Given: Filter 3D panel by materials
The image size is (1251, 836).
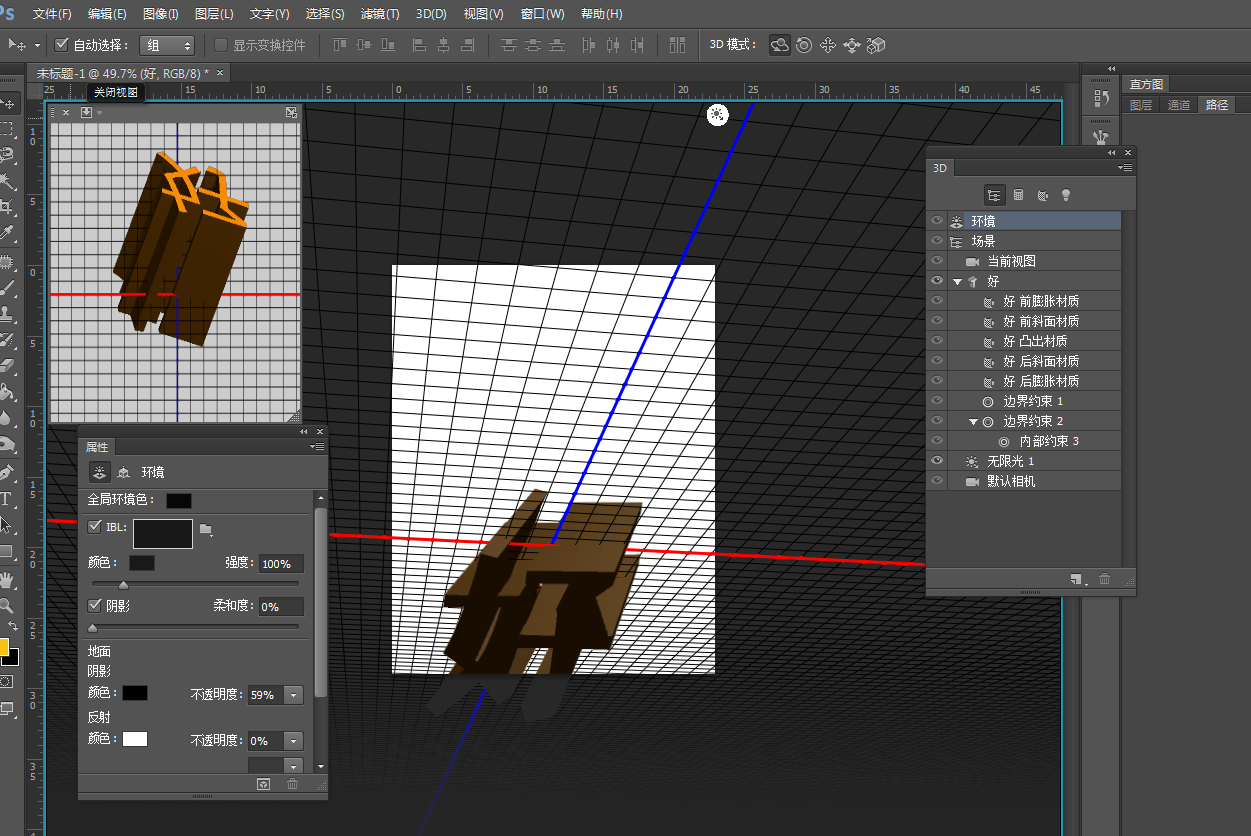Looking at the screenshot, I should tap(1042, 195).
